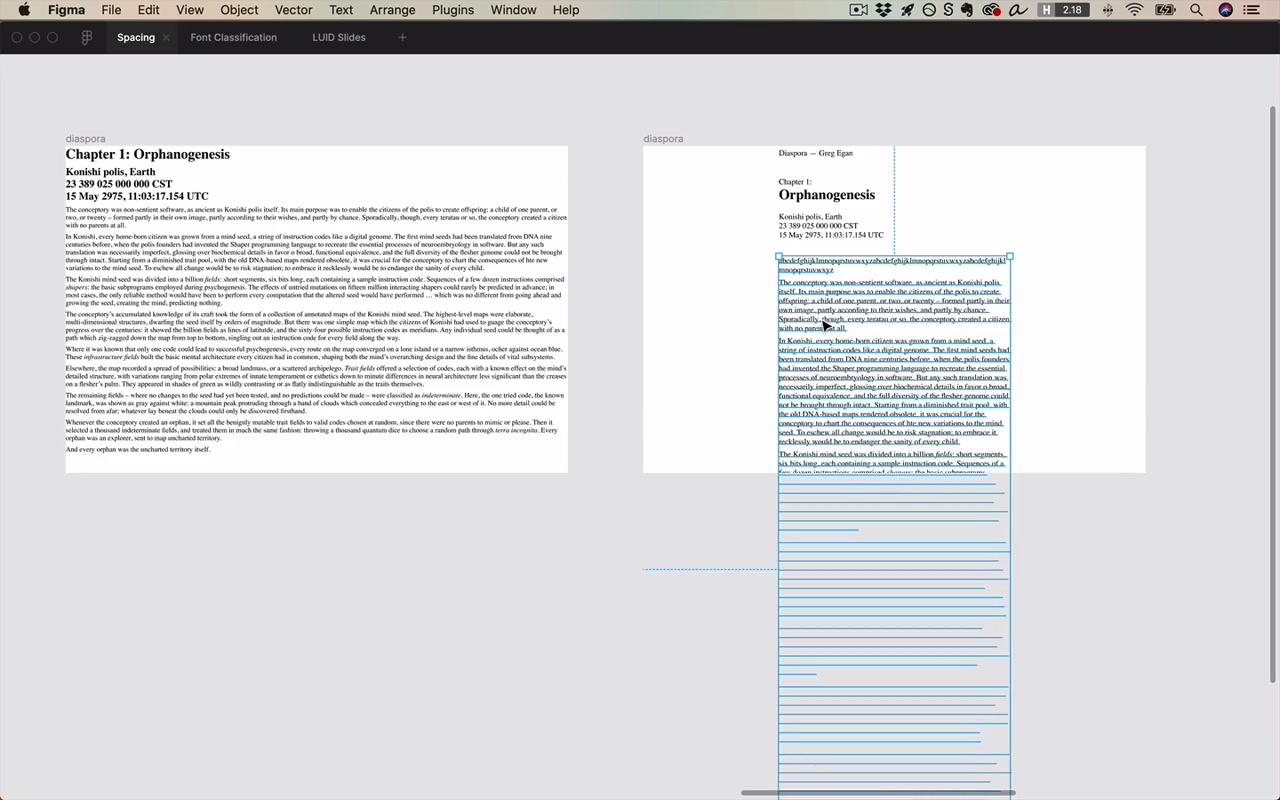Open the View menu
This screenshot has width=1280, height=800.
(190, 10)
